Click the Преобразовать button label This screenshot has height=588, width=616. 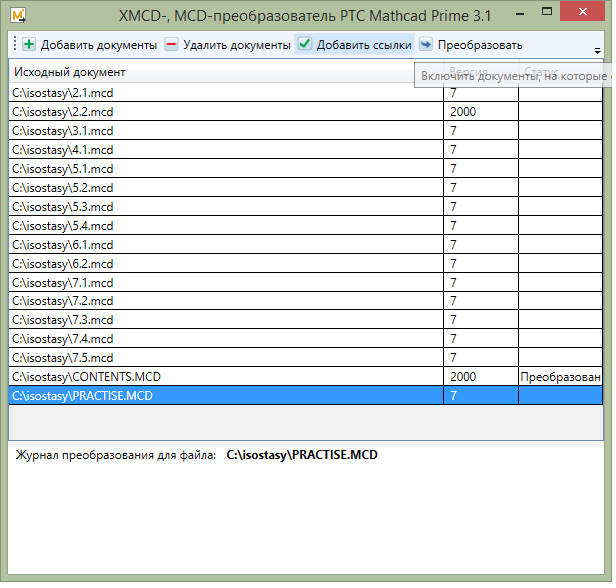point(480,45)
